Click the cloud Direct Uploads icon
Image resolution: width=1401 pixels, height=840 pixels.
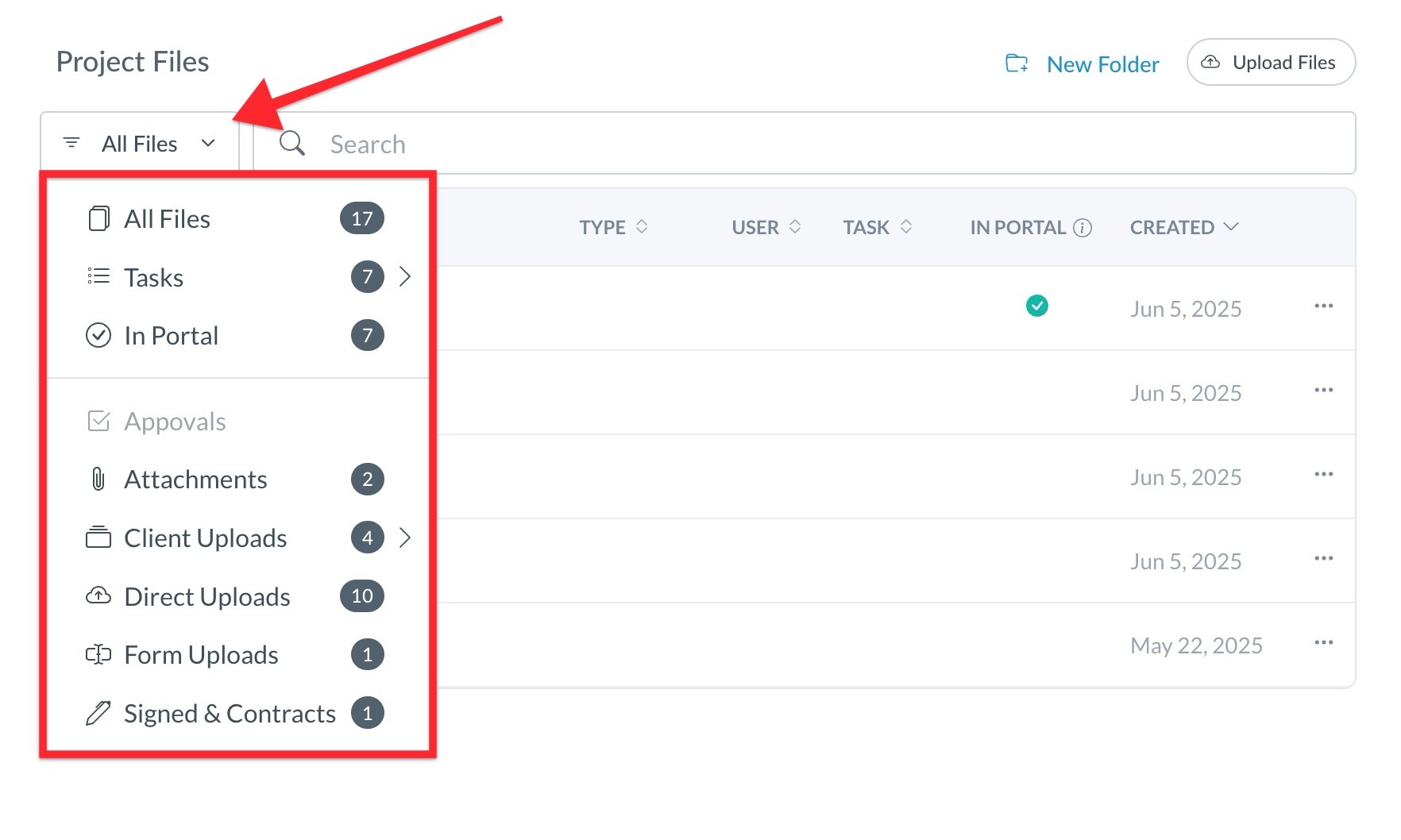(x=98, y=596)
